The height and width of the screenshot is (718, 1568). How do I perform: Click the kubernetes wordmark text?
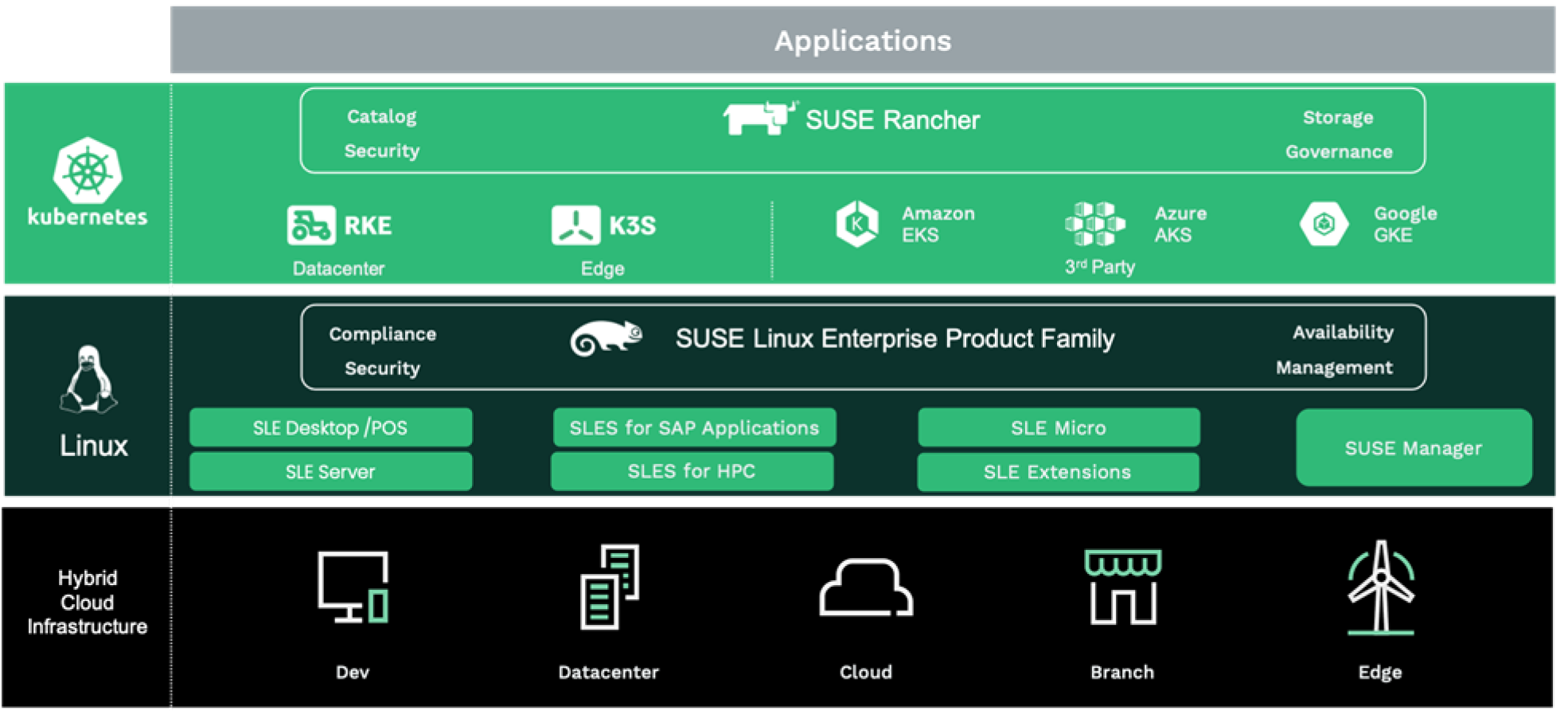pos(88,217)
